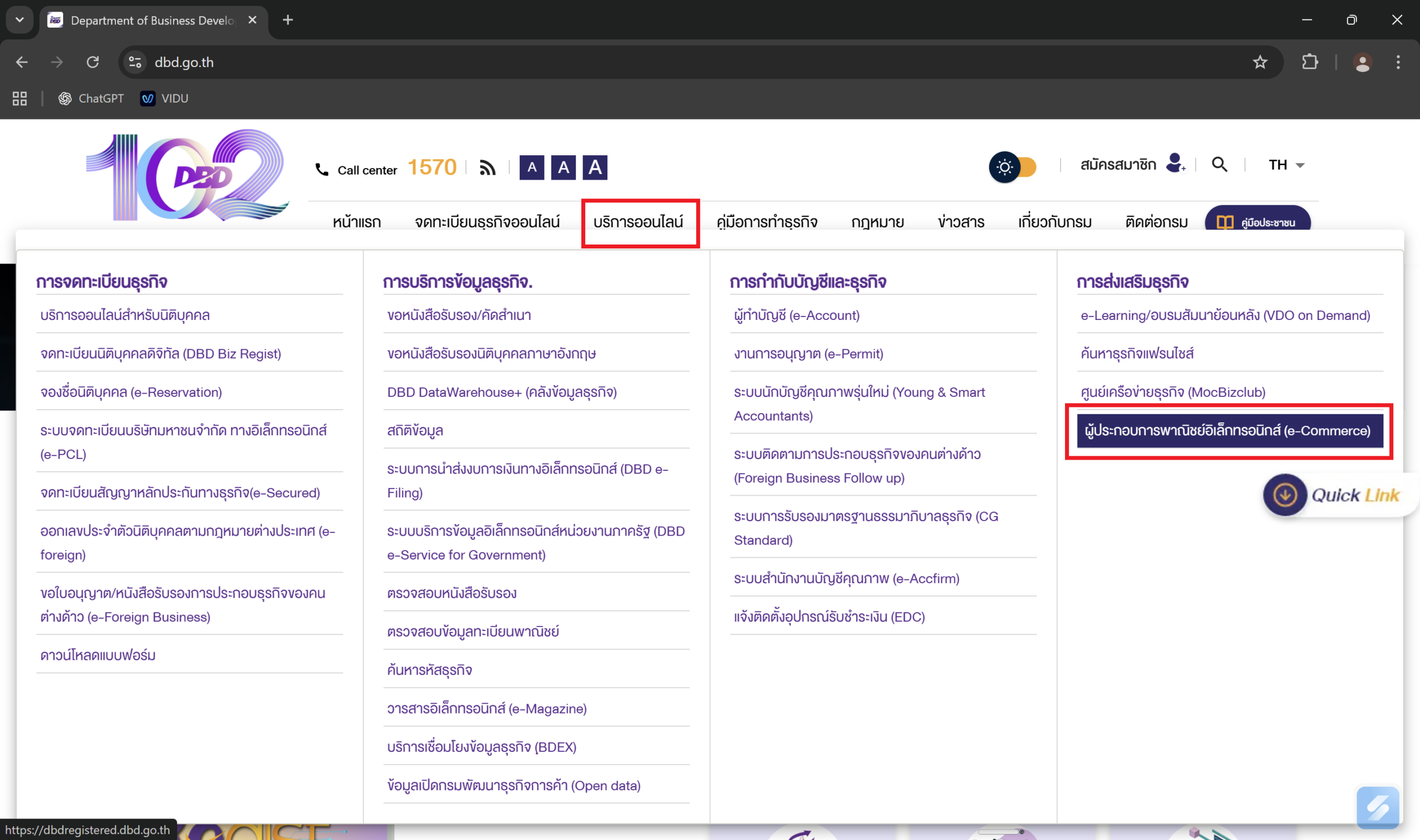Open the tab search dropdown arrow
The height and width of the screenshot is (840, 1420).
click(x=20, y=21)
